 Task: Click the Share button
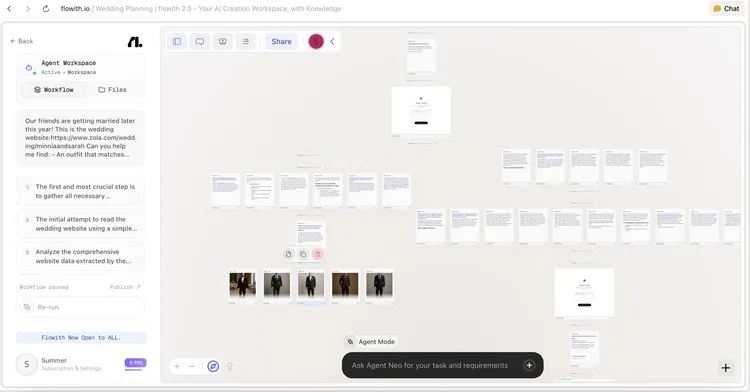281,42
